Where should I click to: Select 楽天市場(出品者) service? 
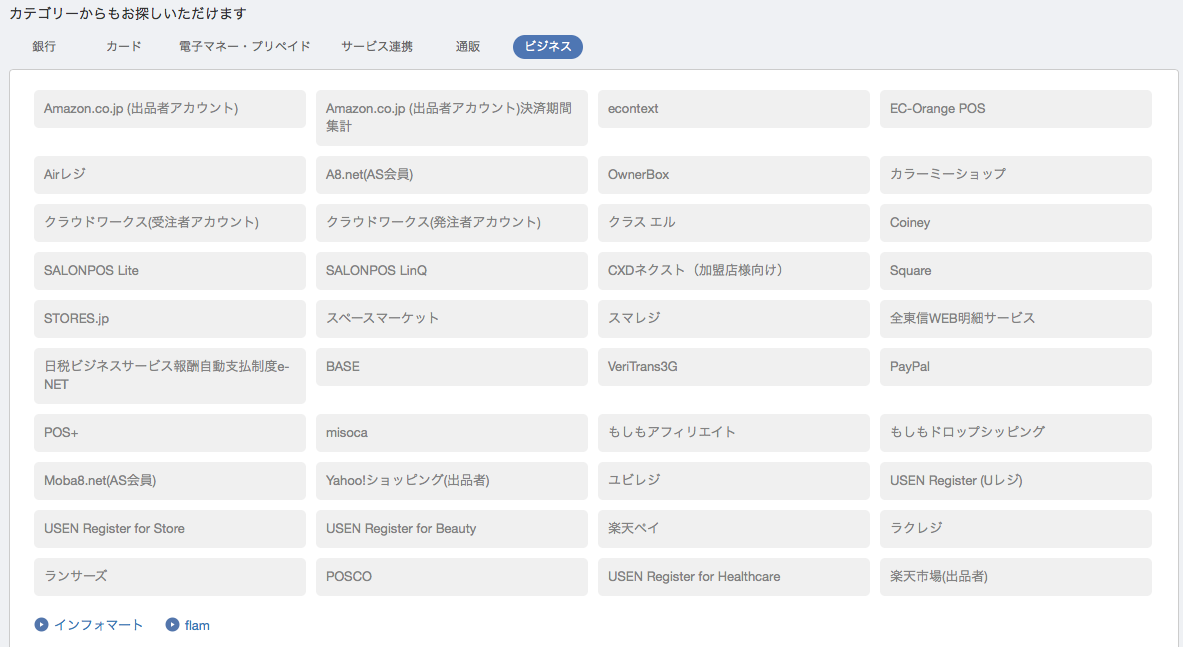[1016, 577]
